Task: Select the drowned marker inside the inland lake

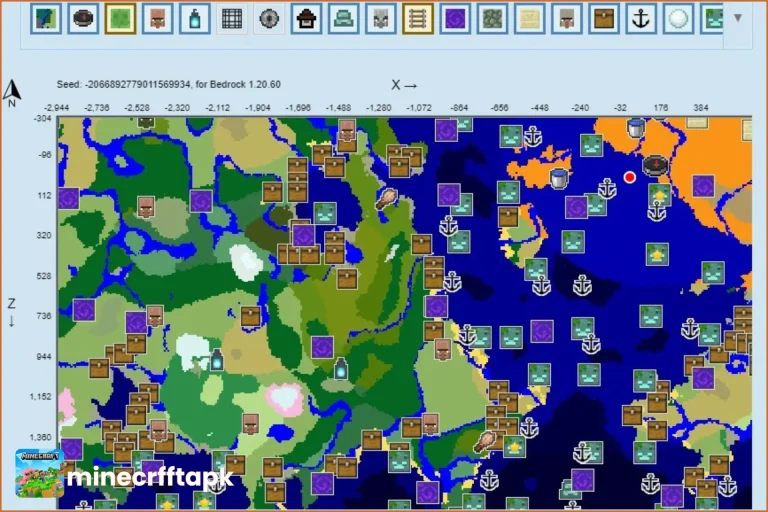Action: point(325,213)
